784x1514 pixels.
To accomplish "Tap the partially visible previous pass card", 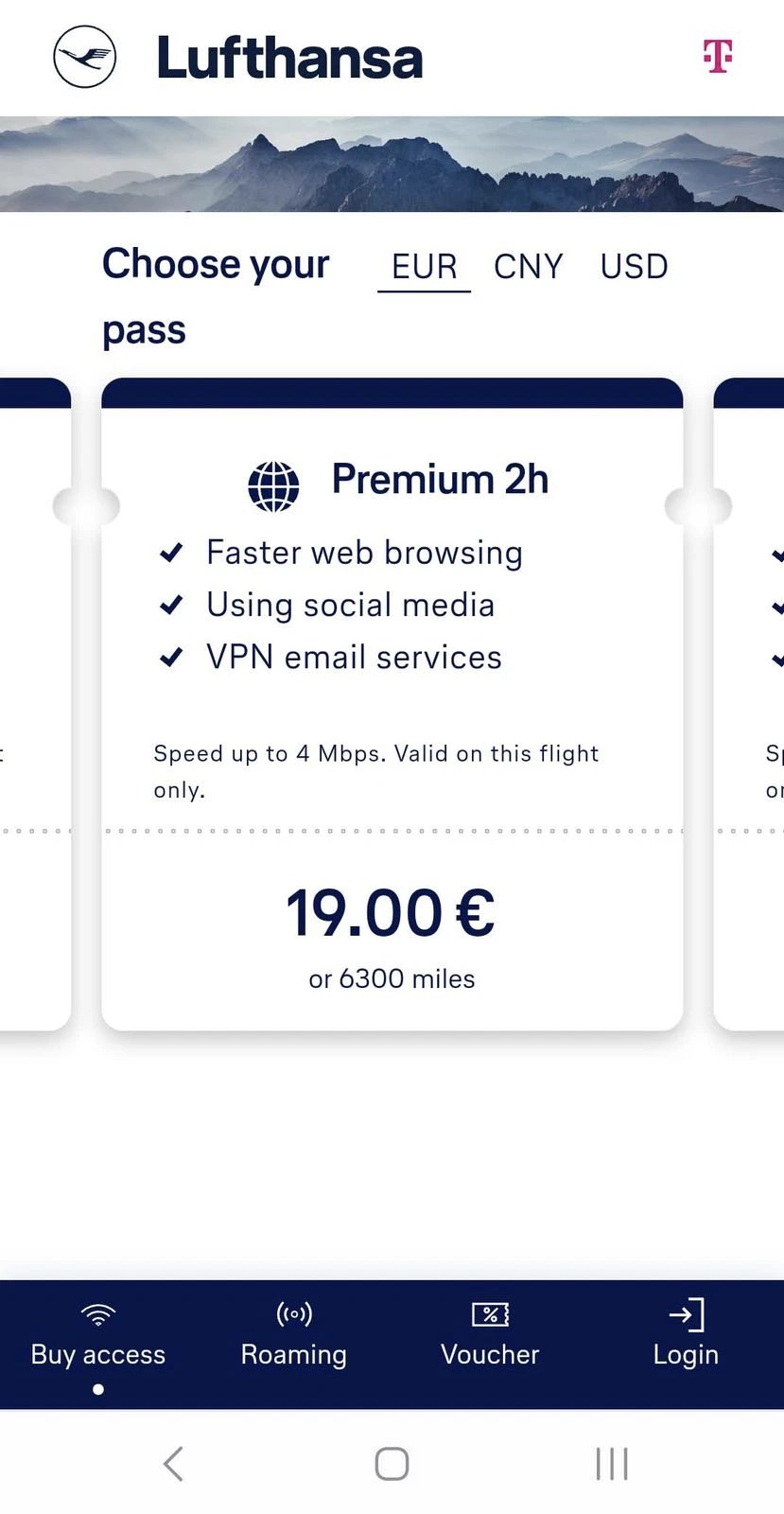I will coord(35,704).
